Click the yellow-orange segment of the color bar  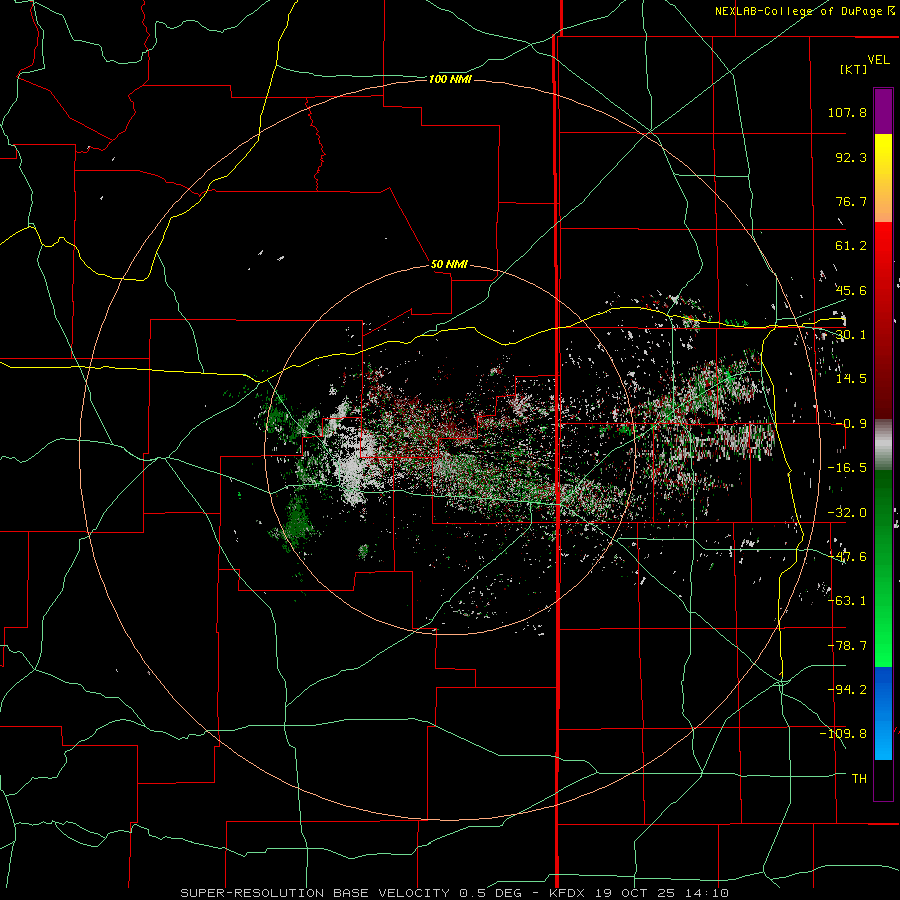pos(883,178)
